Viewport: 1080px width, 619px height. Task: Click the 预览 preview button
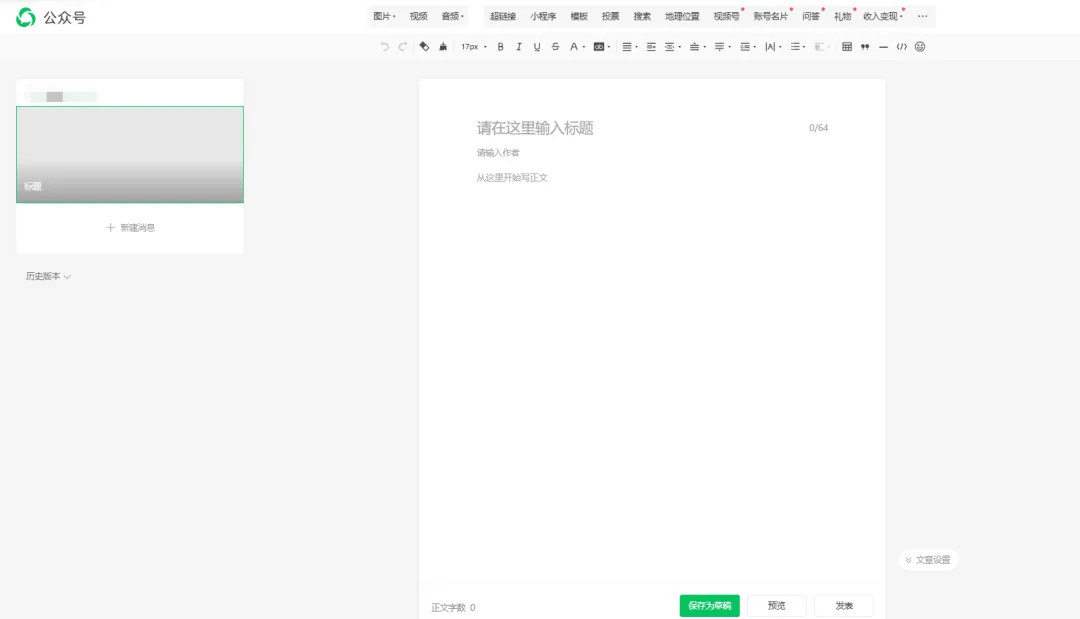[777, 605]
